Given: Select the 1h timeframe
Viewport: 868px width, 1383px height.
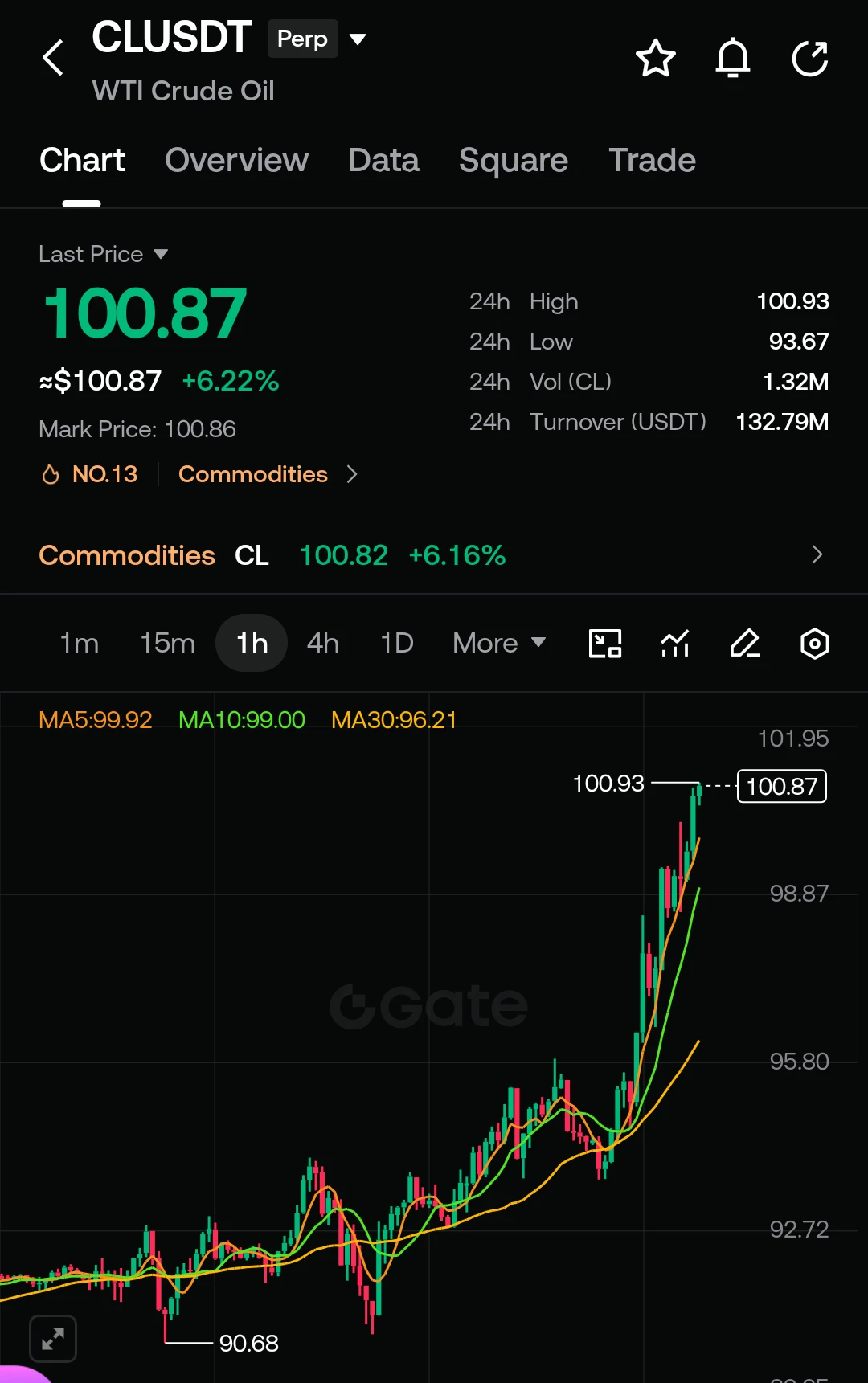Looking at the screenshot, I should click(x=252, y=643).
